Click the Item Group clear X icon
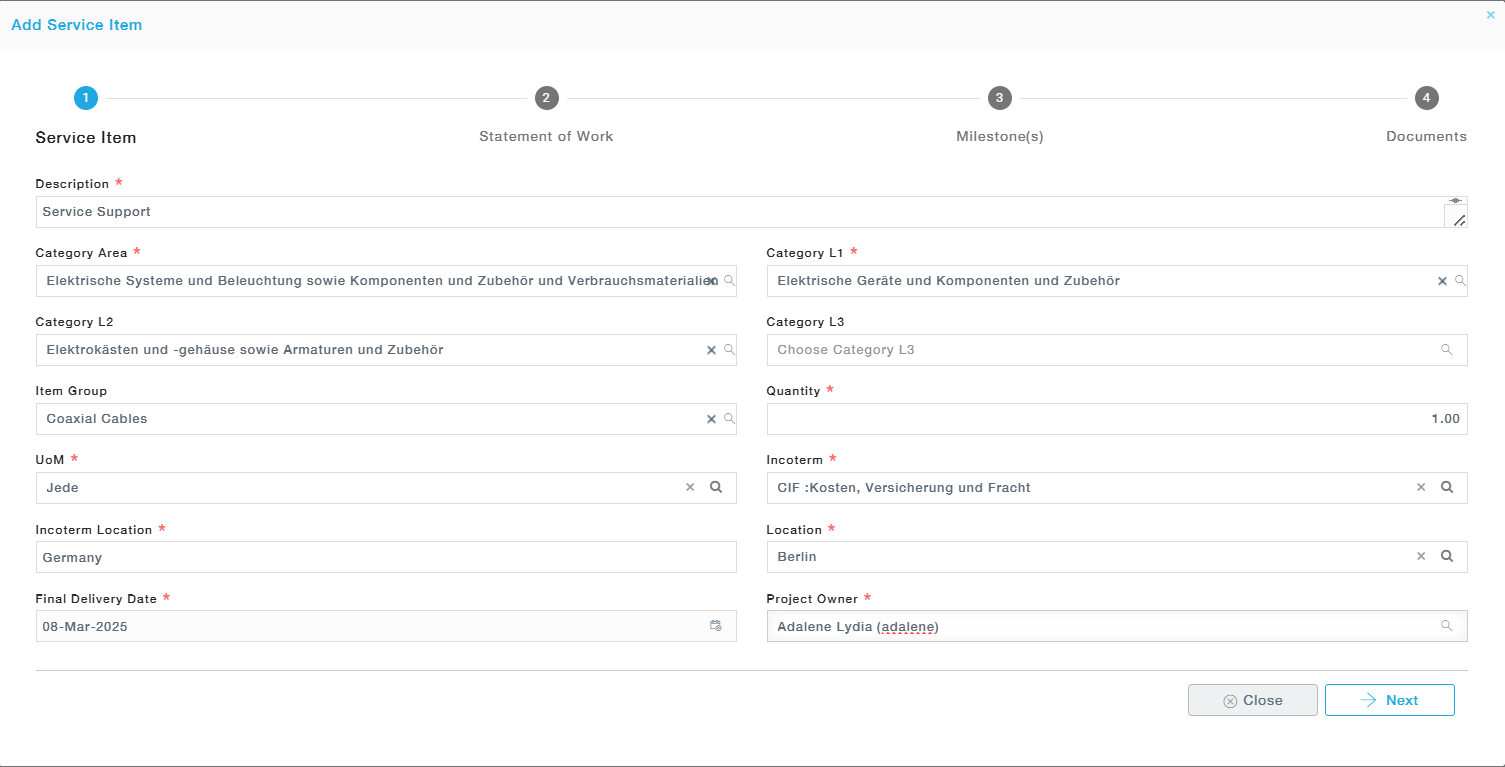1505x767 pixels. (711, 419)
